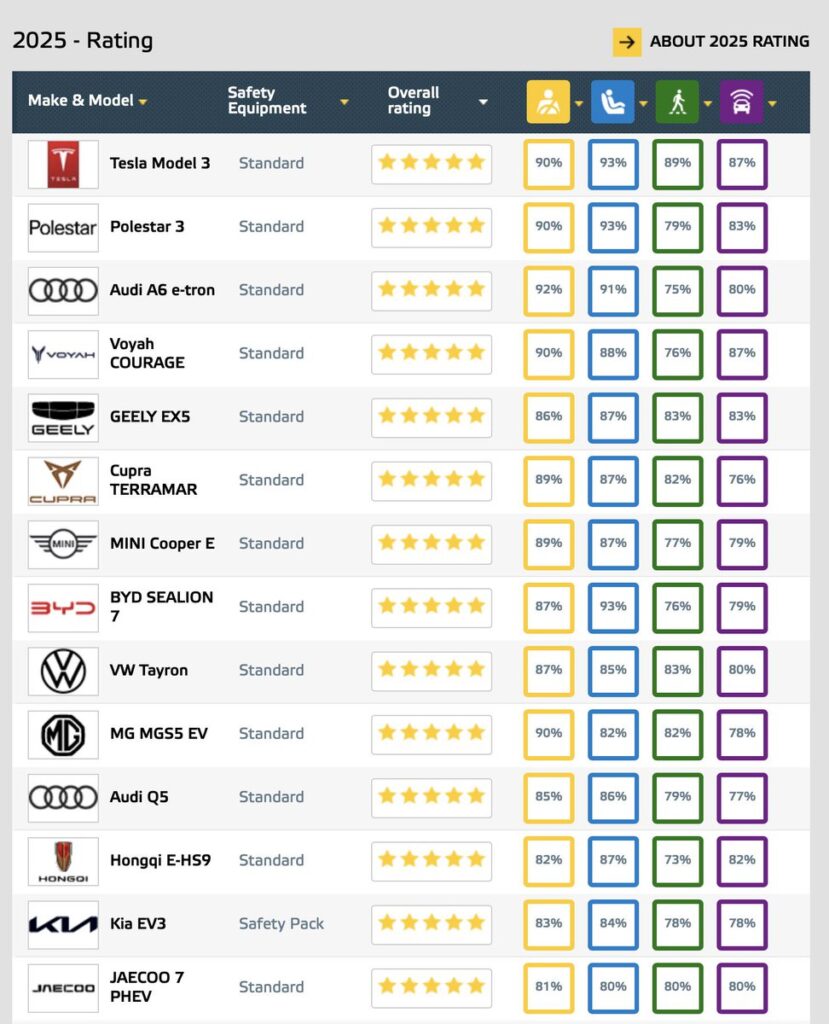Sort by Make & Model dropdown arrow
The width and height of the screenshot is (829, 1024).
click(x=143, y=102)
